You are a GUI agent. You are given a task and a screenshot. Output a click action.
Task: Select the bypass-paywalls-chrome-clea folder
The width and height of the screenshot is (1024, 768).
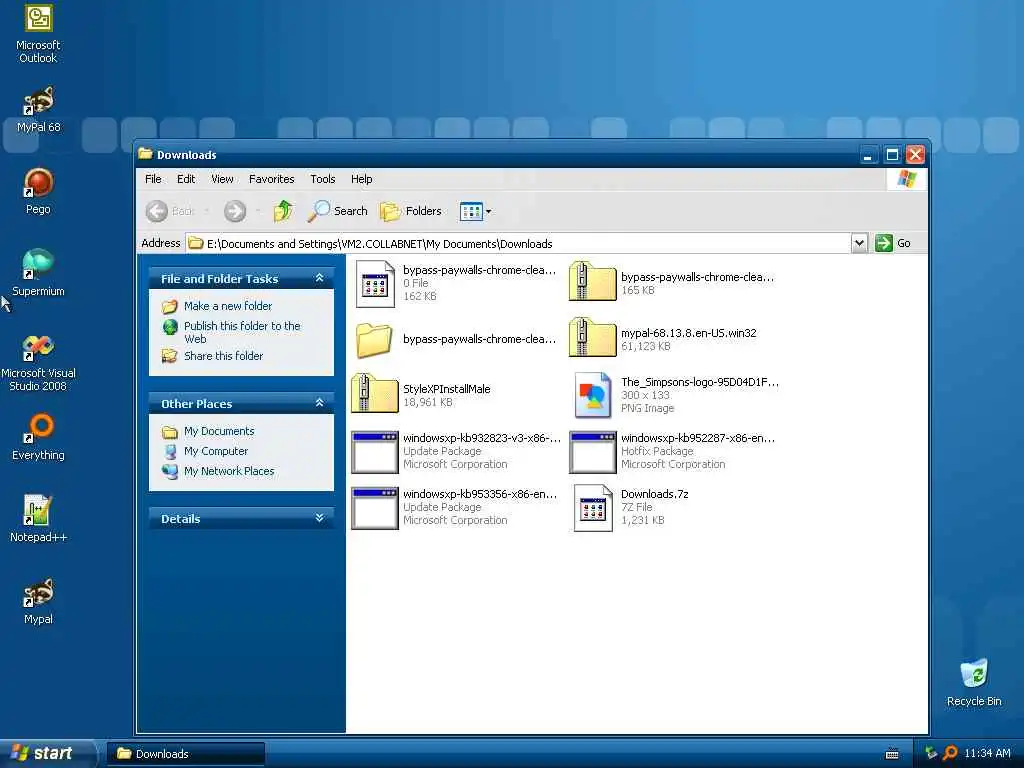pyautogui.click(x=374, y=340)
